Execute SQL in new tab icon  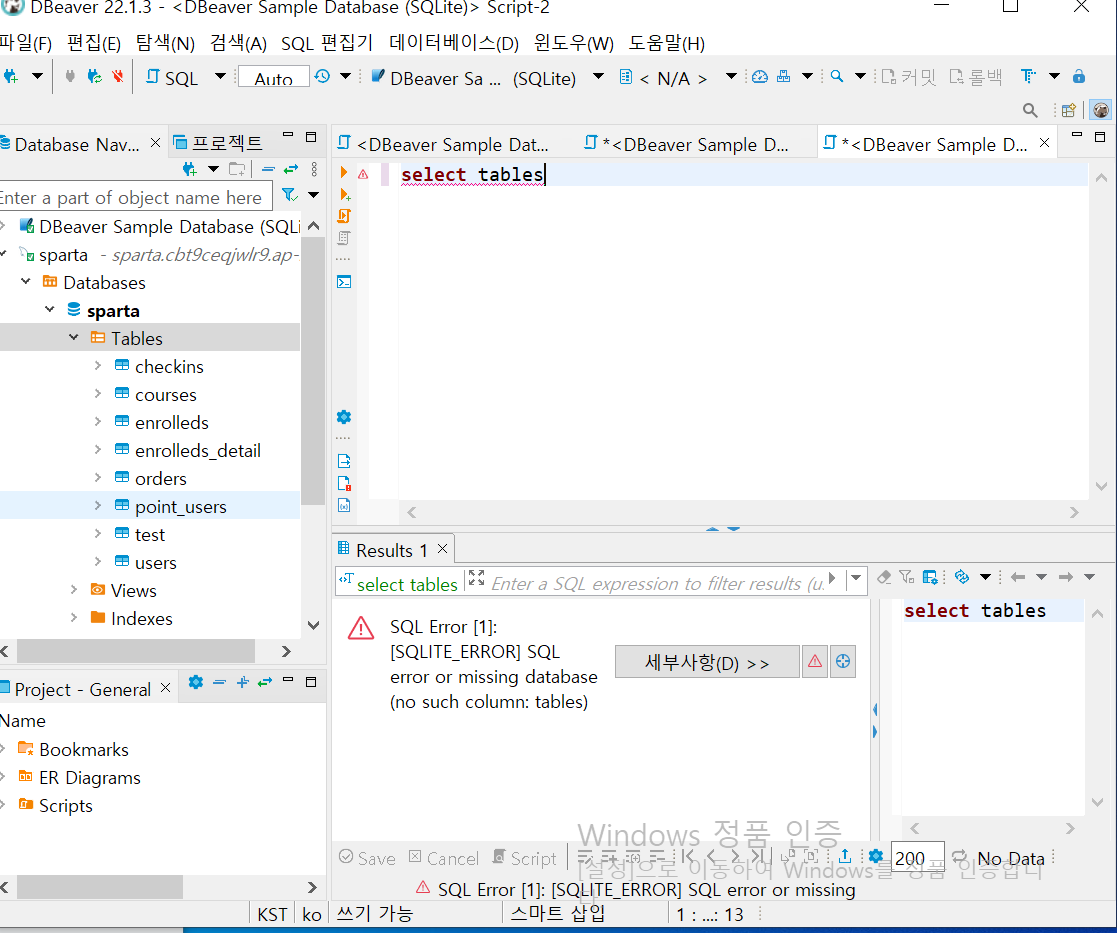[345, 194]
